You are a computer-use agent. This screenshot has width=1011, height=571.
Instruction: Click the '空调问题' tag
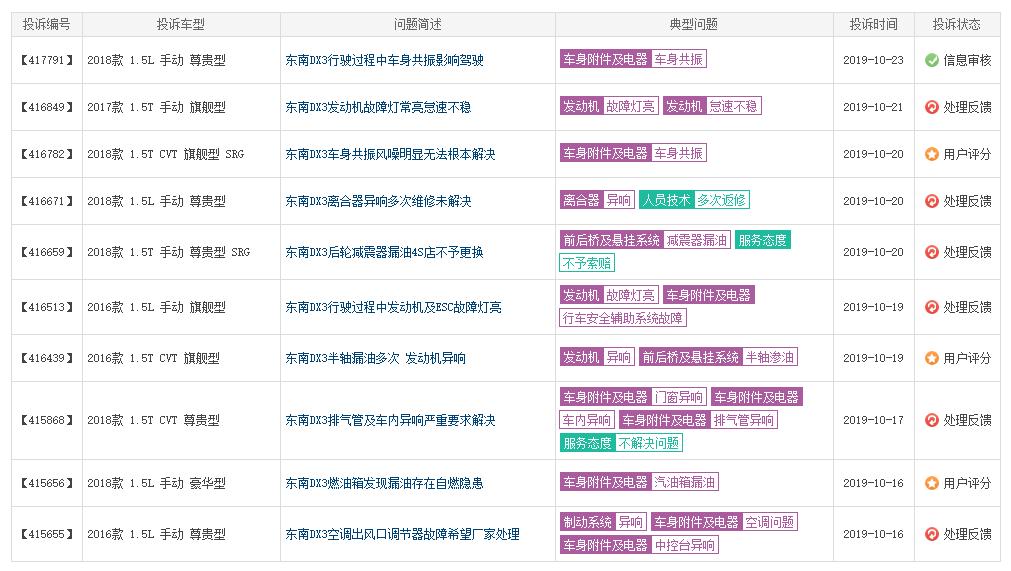point(770,522)
